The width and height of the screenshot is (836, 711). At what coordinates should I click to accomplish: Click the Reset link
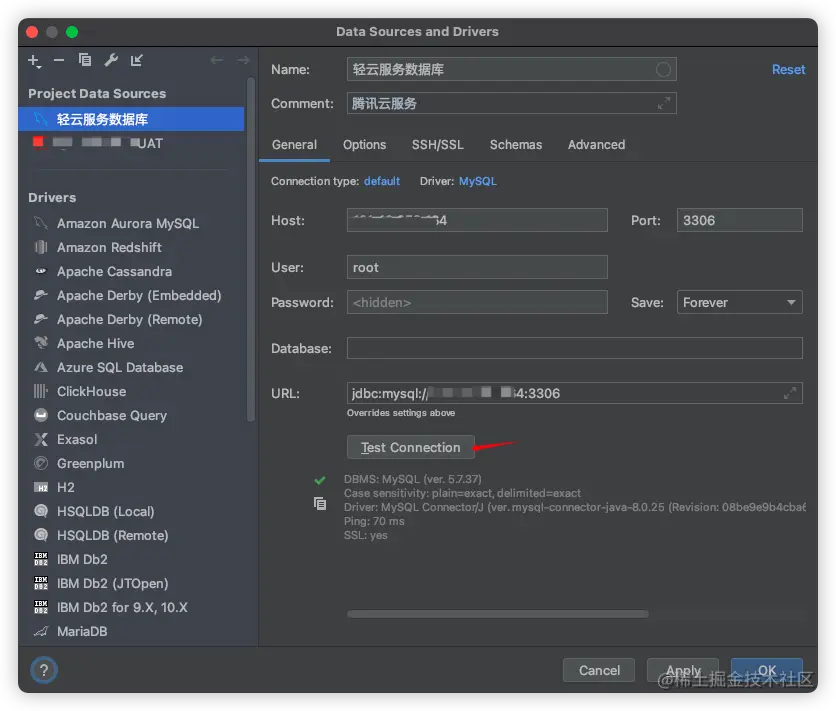point(788,69)
